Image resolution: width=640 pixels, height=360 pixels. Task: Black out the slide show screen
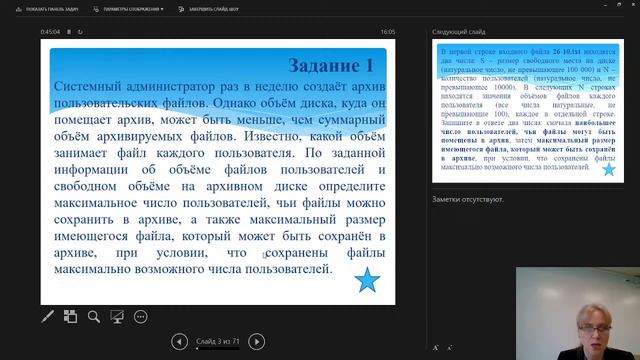[x=117, y=316]
